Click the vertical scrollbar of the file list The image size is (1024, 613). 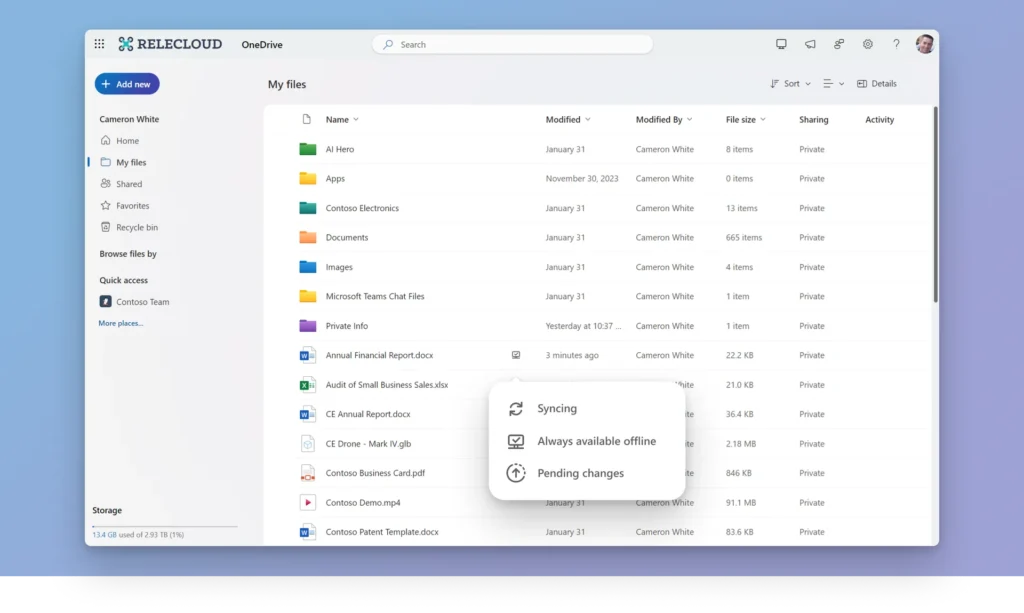click(x=935, y=204)
